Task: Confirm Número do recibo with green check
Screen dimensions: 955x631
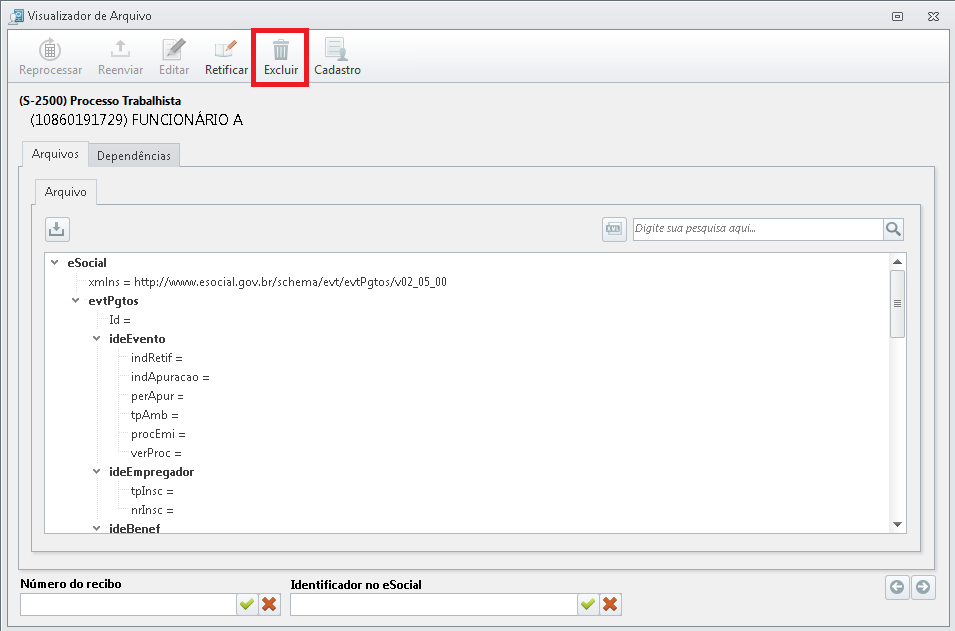Action: (247, 604)
